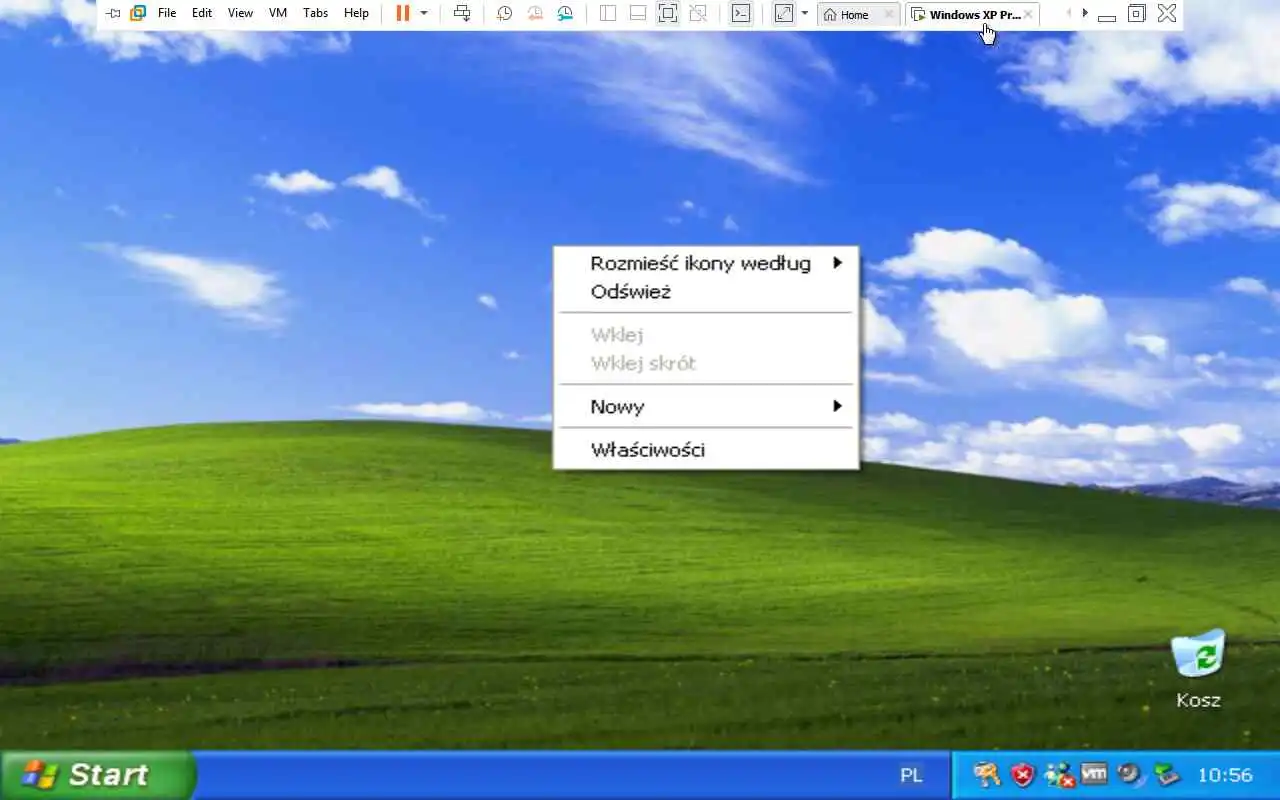Click the Kosz recycle bin icon
1280x800 pixels.
click(x=1198, y=654)
